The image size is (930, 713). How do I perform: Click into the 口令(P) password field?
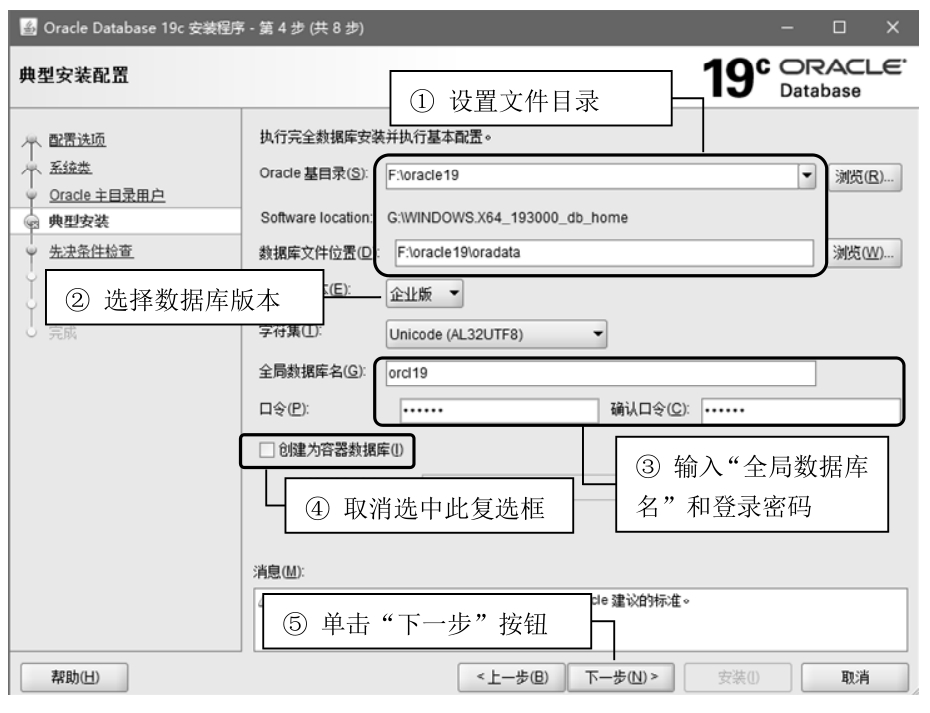coord(499,410)
